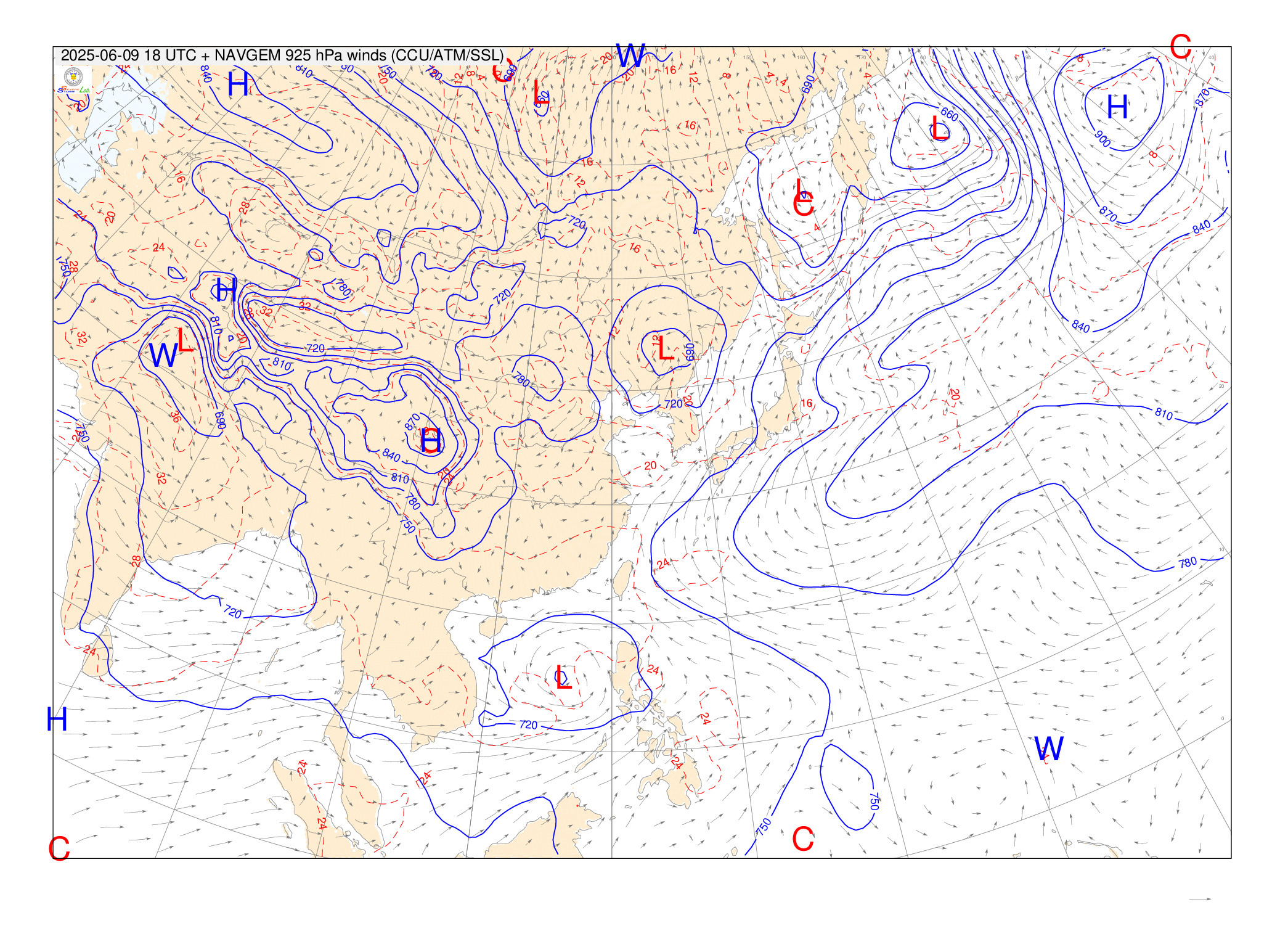1288x931 pixels.
Task: Click the overlapping red L and C marker
Action: pos(803,199)
